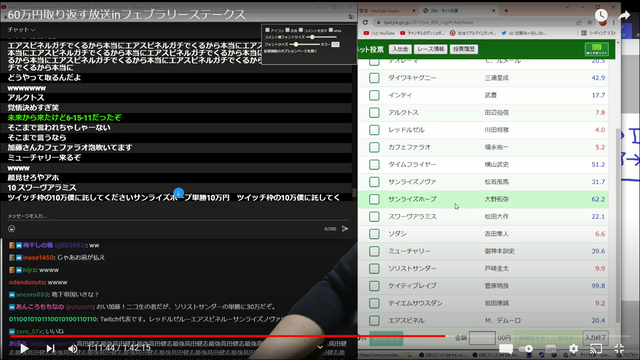Toggle the 名前 checkbox in options
Image resolution: width=640 pixels, height=360 pixels.
pos(287,30)
